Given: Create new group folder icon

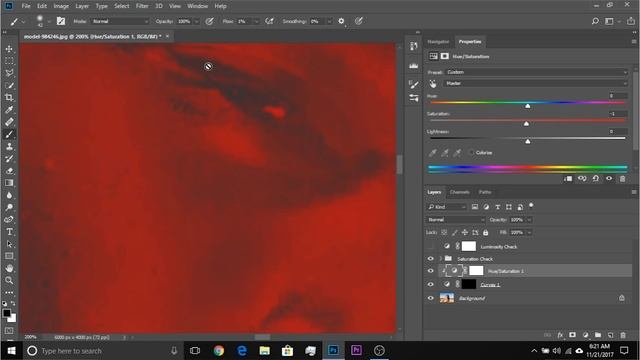Looking at the screenshot, I should tap(598, 335).
